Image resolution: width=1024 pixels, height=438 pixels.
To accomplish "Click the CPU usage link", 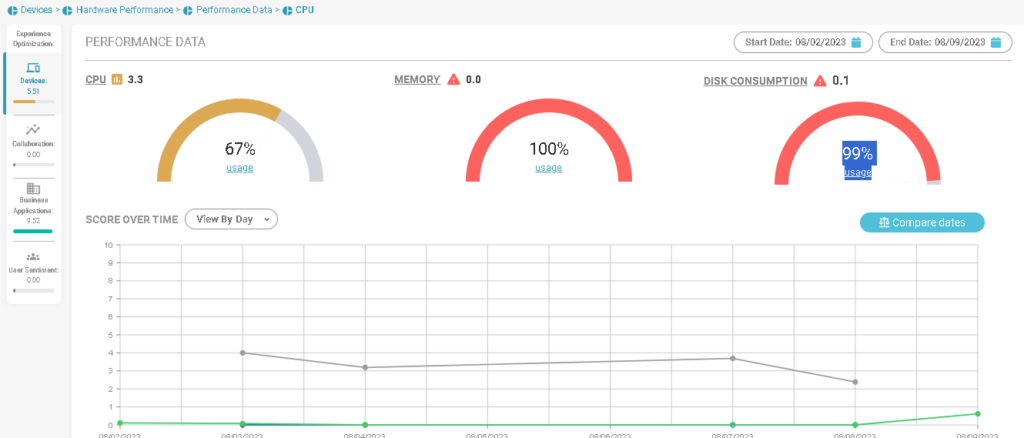I will point(240,168).
